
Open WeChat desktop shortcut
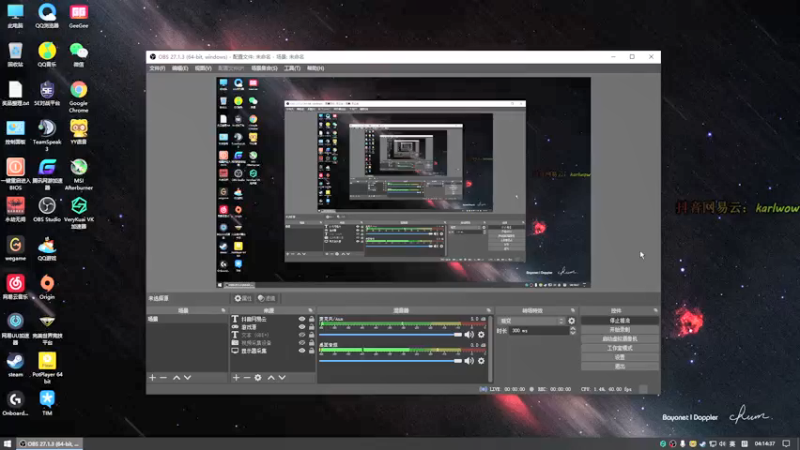(x=78, y=55)
